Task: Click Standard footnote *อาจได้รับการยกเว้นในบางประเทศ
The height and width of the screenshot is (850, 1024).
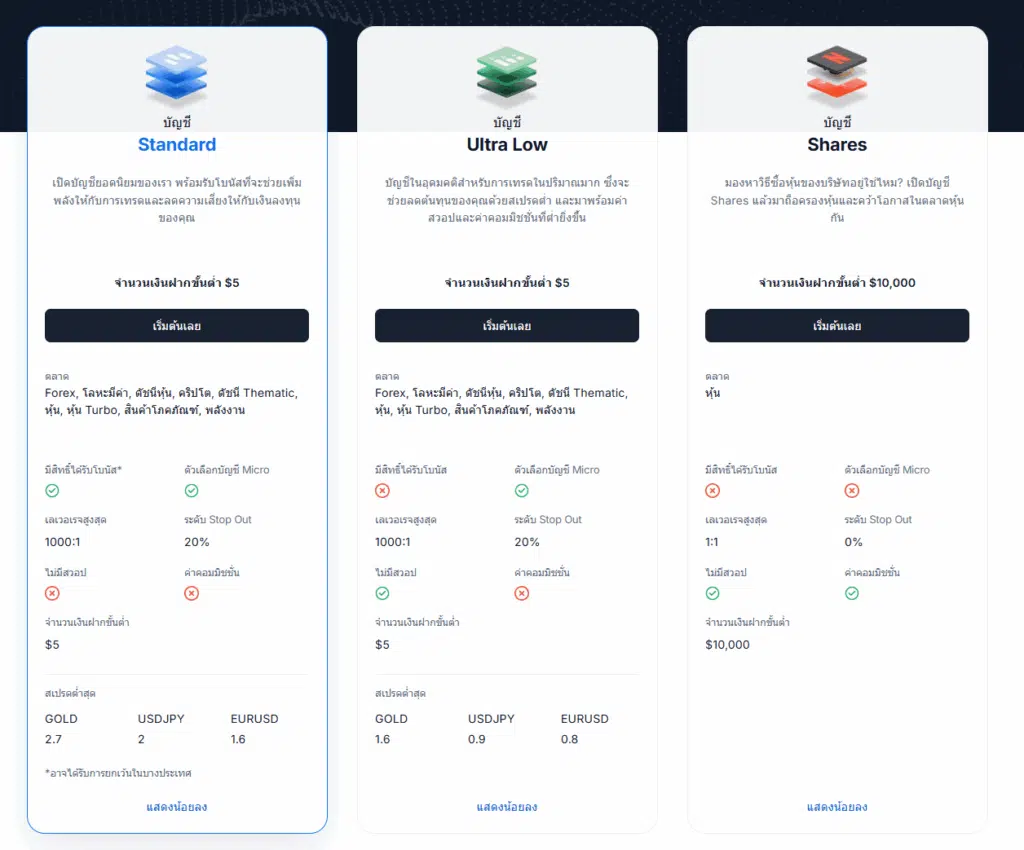Action: 118,773
